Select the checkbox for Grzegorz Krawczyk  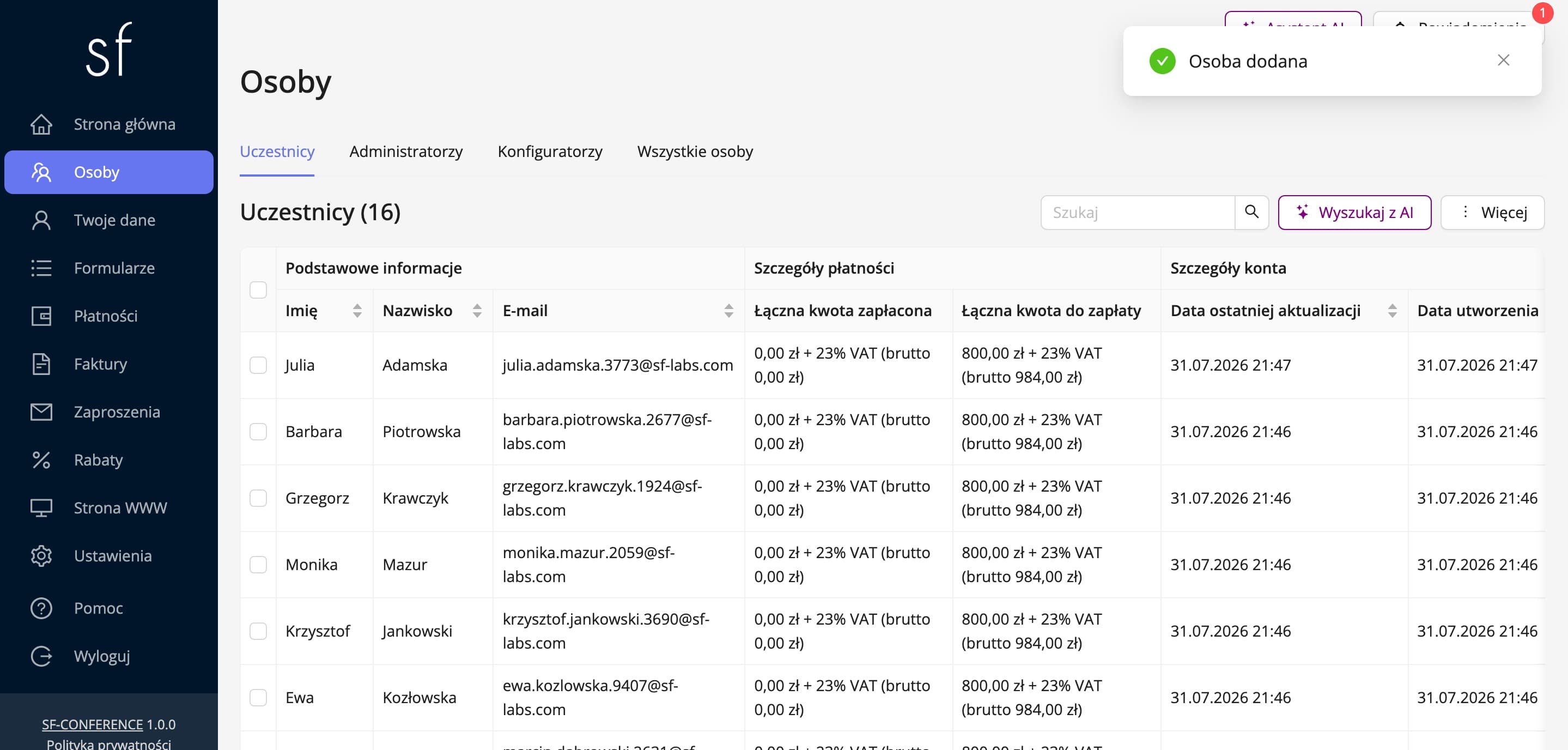click(x=258, y=498)
